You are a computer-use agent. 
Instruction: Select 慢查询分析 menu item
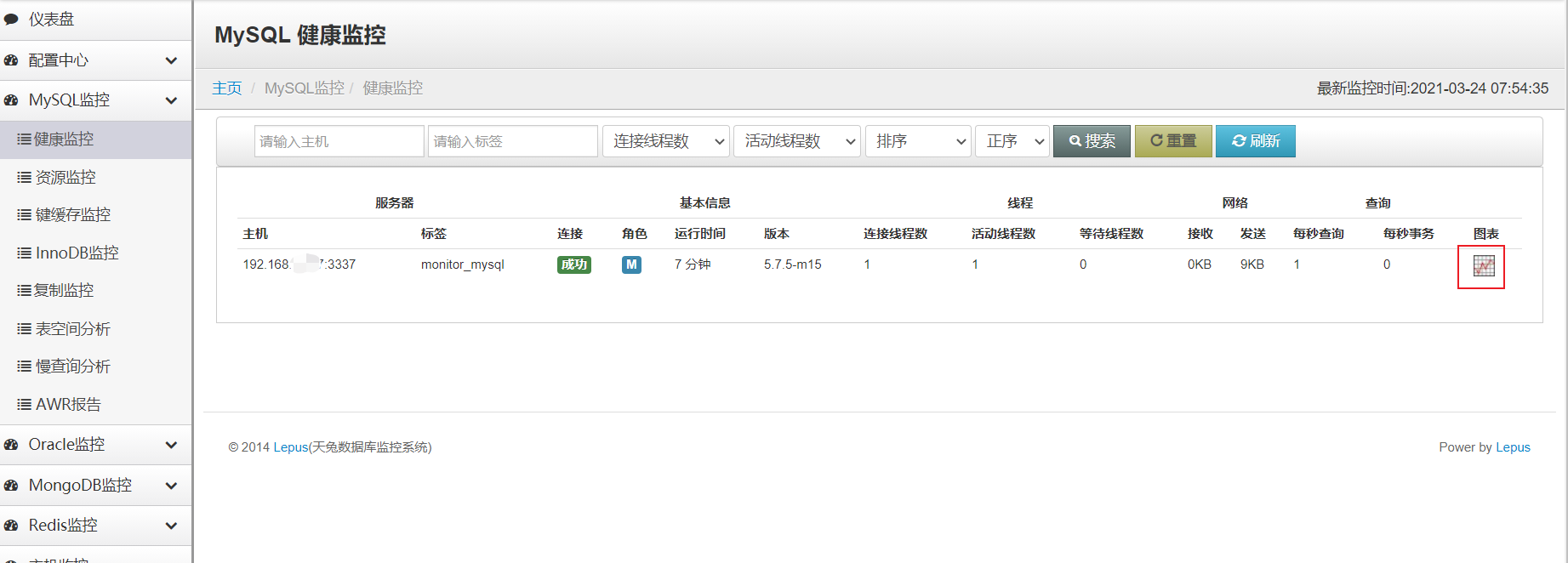pos(95,367)
